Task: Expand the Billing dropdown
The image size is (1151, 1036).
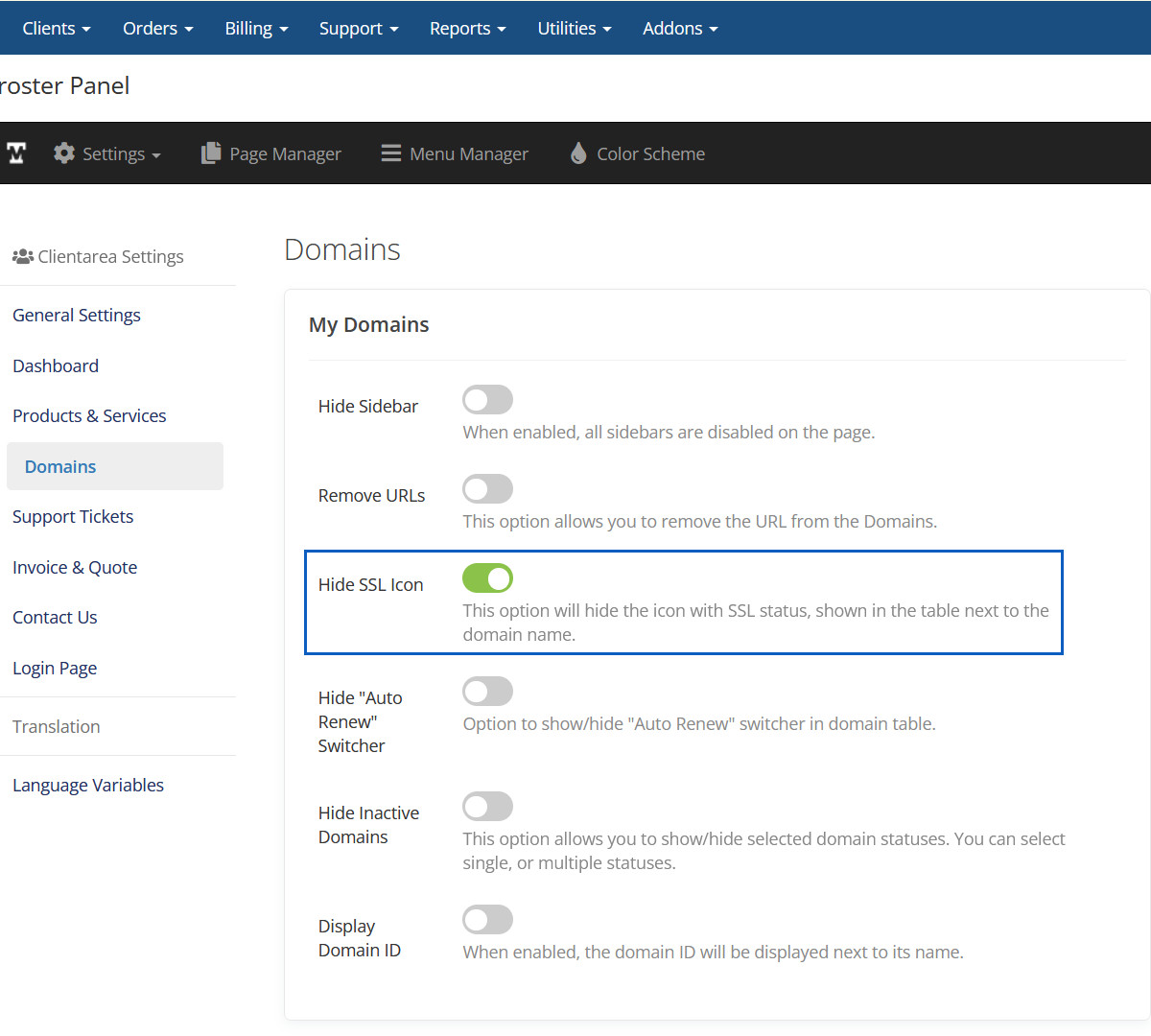Action: click(x=256, y=29)
